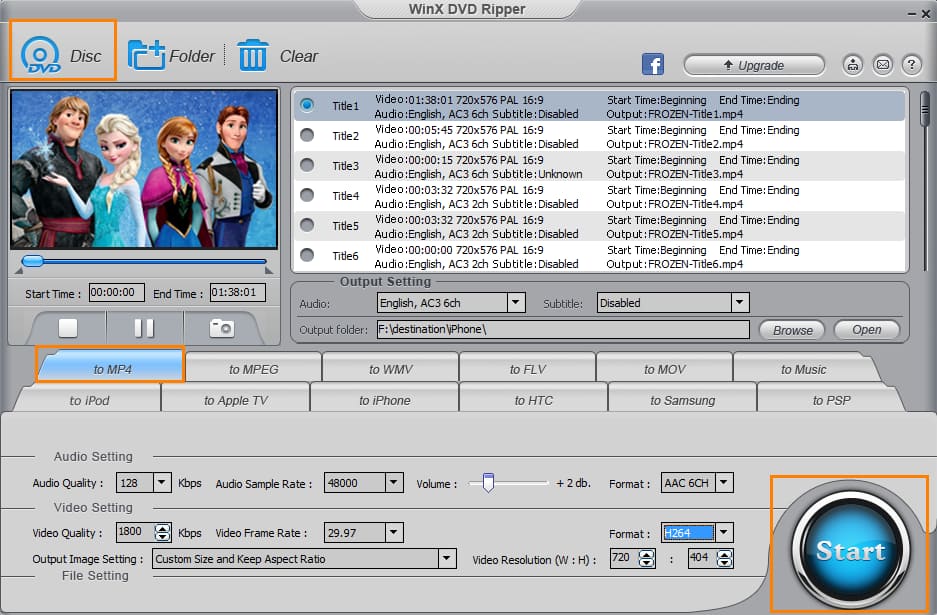The height and width of the screenshot is (615, 937).
Task: Open the Facebook page icon
Action: 653,63
